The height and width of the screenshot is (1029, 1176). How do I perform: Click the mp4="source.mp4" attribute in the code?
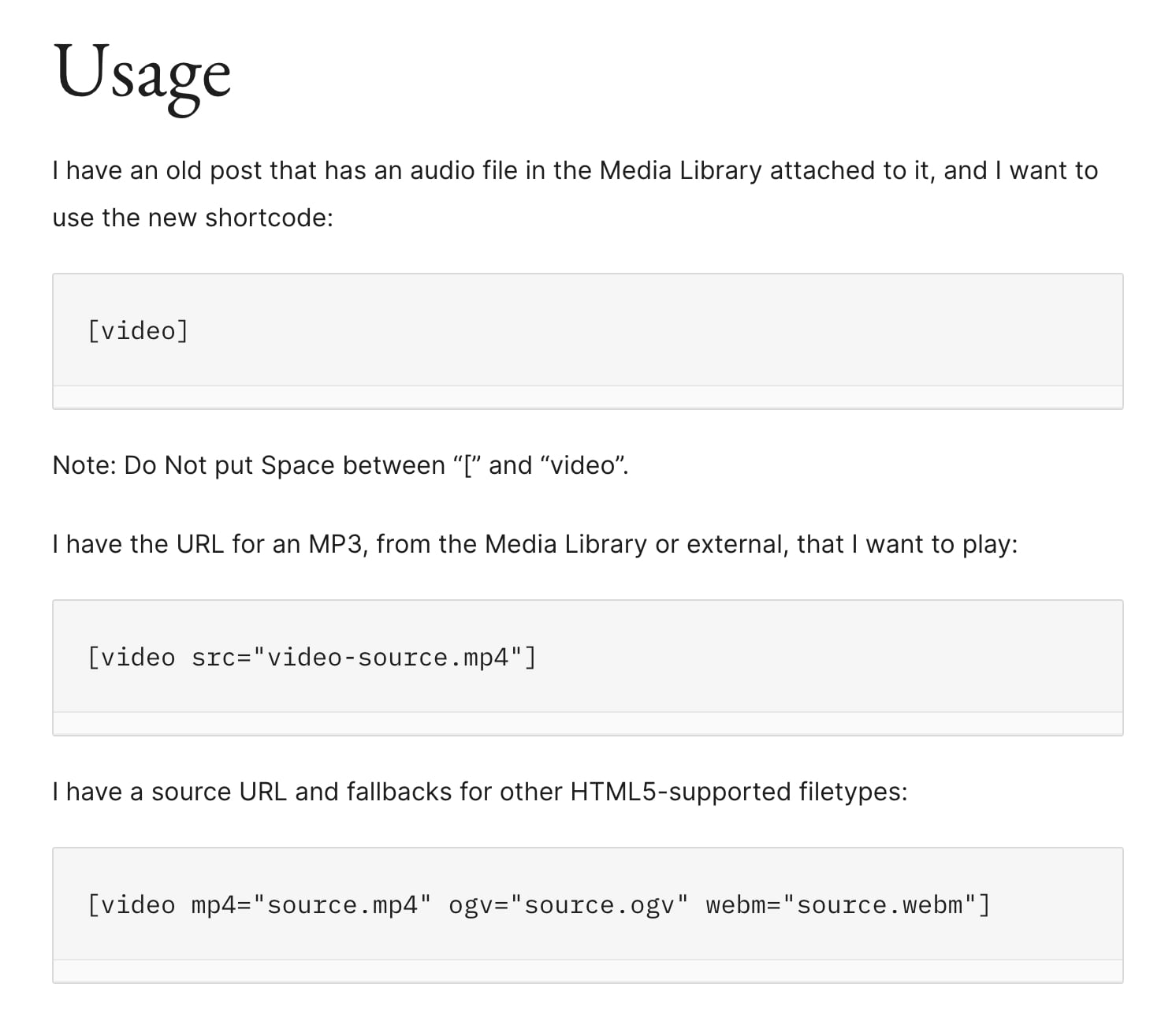click(x=311, y=904)
